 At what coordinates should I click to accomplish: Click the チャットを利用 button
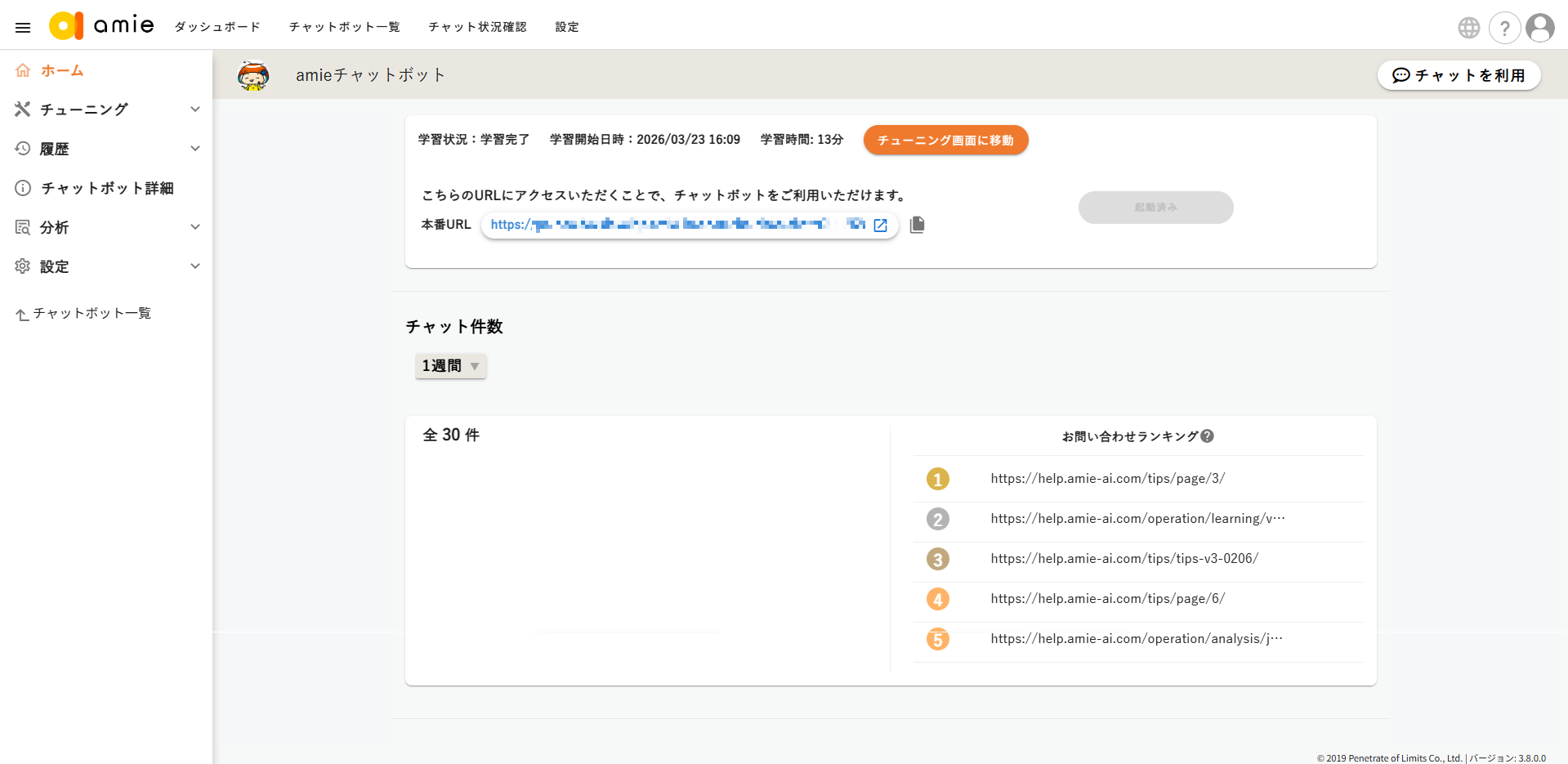(x=1459, y=75)
